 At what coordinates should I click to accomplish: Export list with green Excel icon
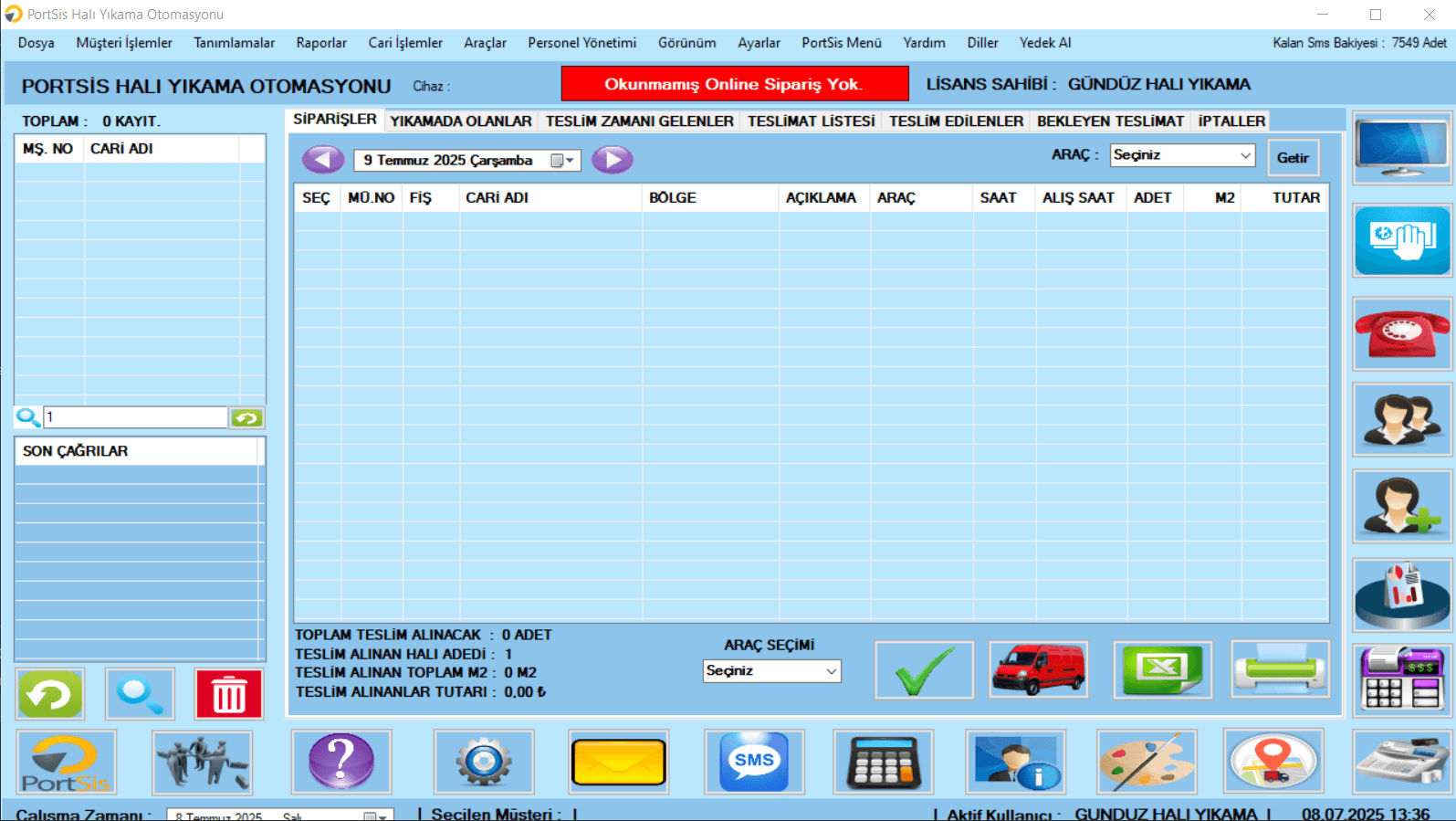tap(1162, 669)
